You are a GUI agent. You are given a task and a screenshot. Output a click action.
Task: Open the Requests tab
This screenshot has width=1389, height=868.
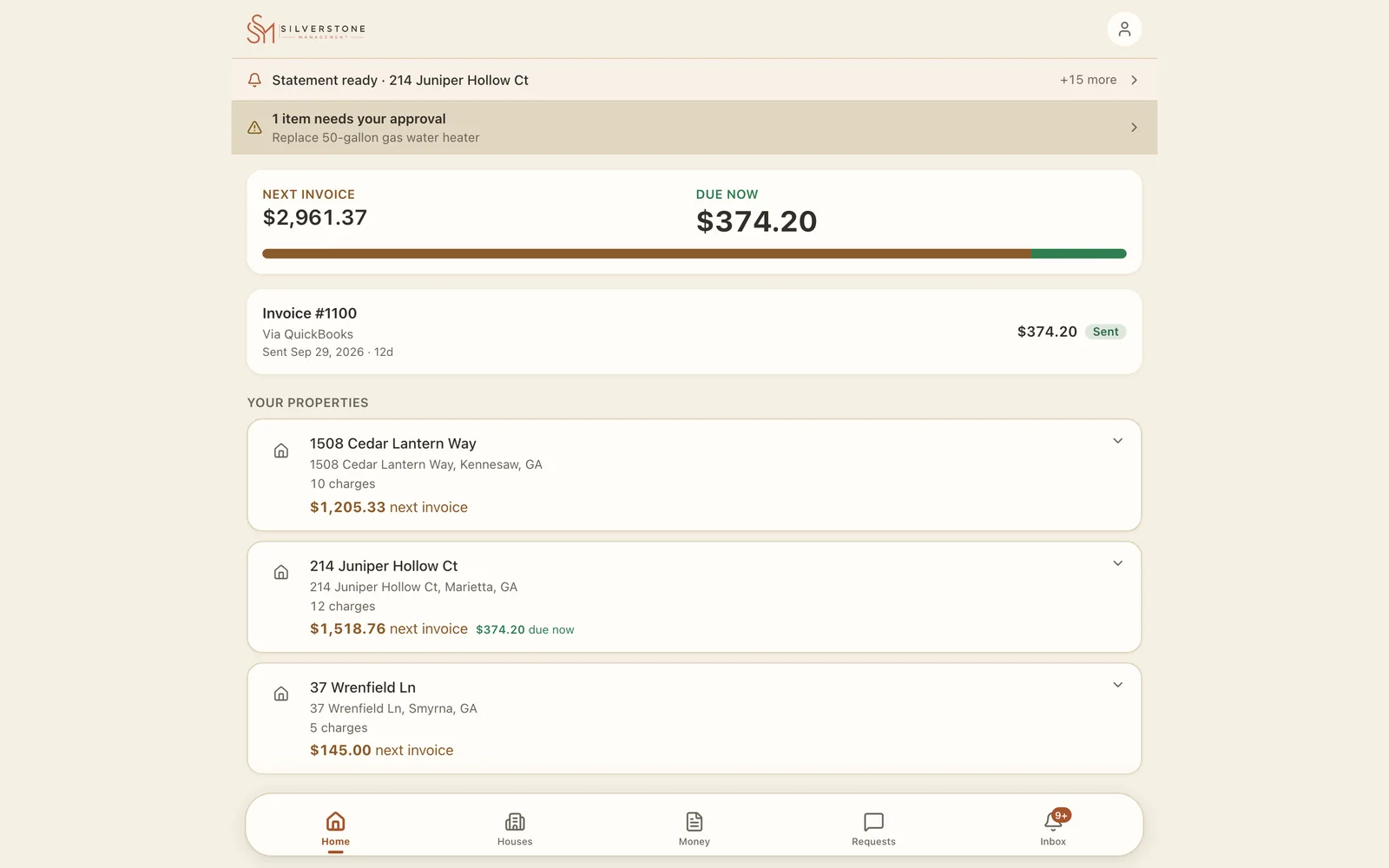coord(873,828)
